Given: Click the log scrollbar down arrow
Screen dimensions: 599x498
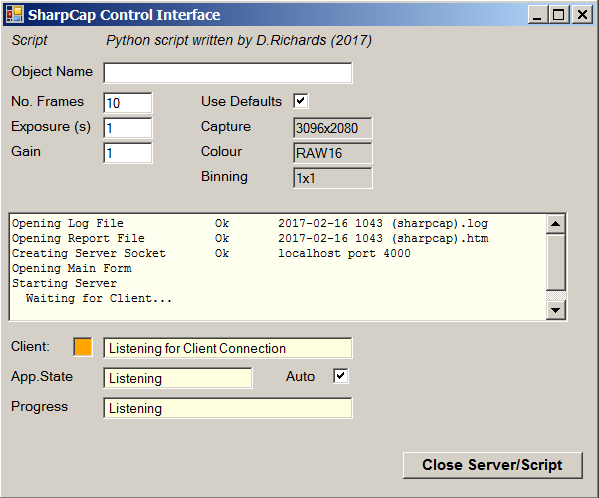Looking at the screenshot, I should 555,310.
